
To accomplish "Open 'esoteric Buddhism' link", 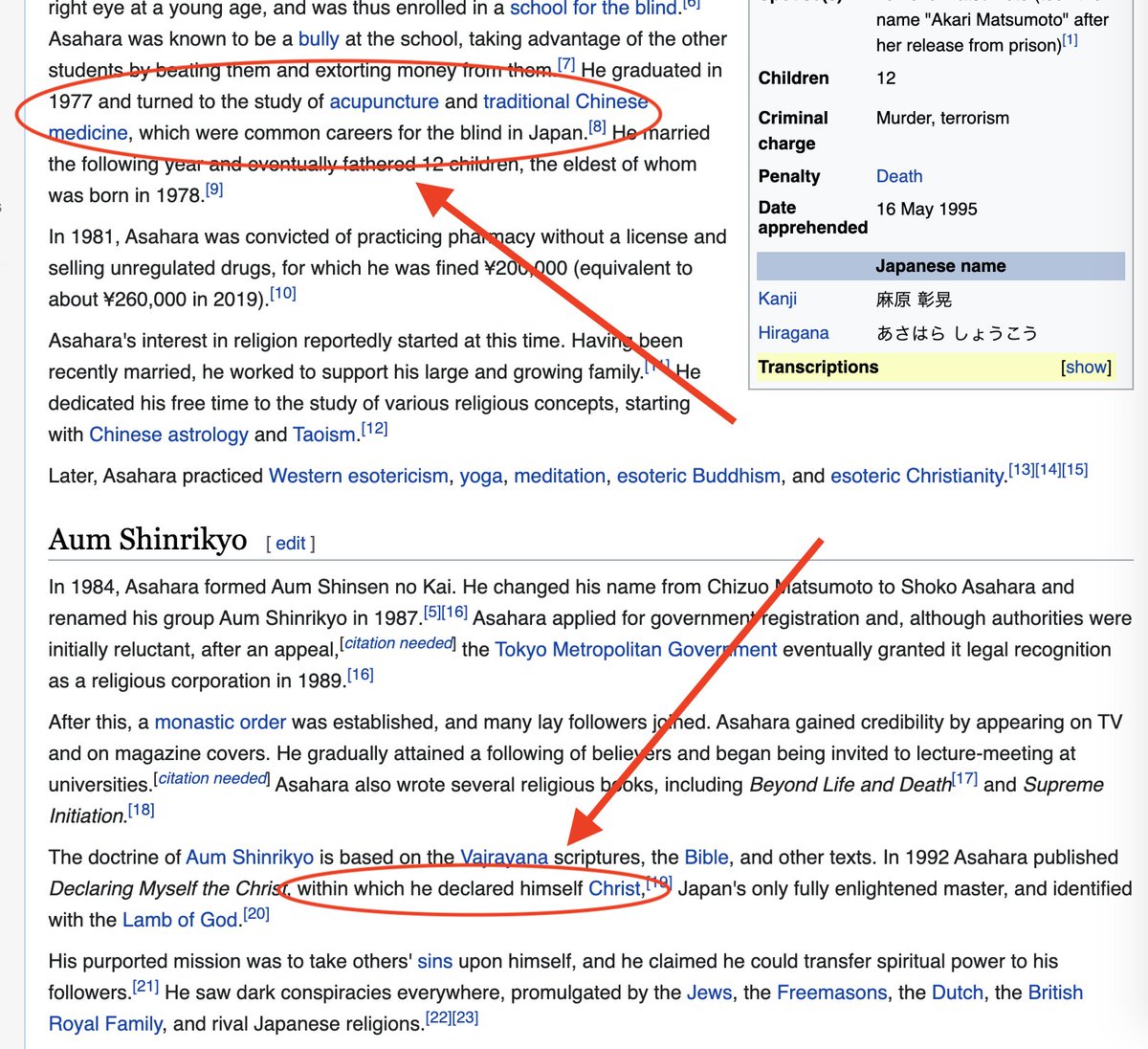I will tap(698, 476).
